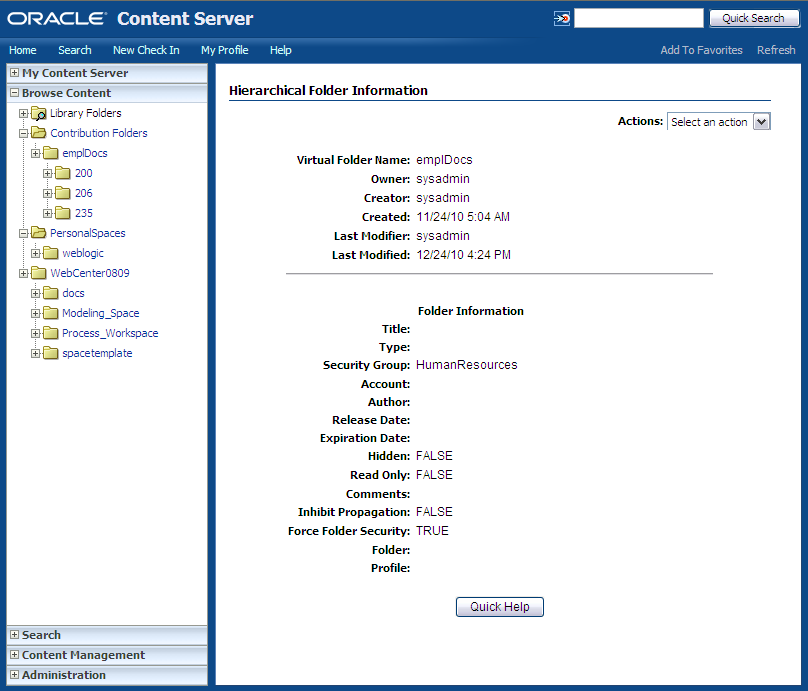808x691 pixels.
Task: Expand the 200 folder tree node
Action: (45, 172)
